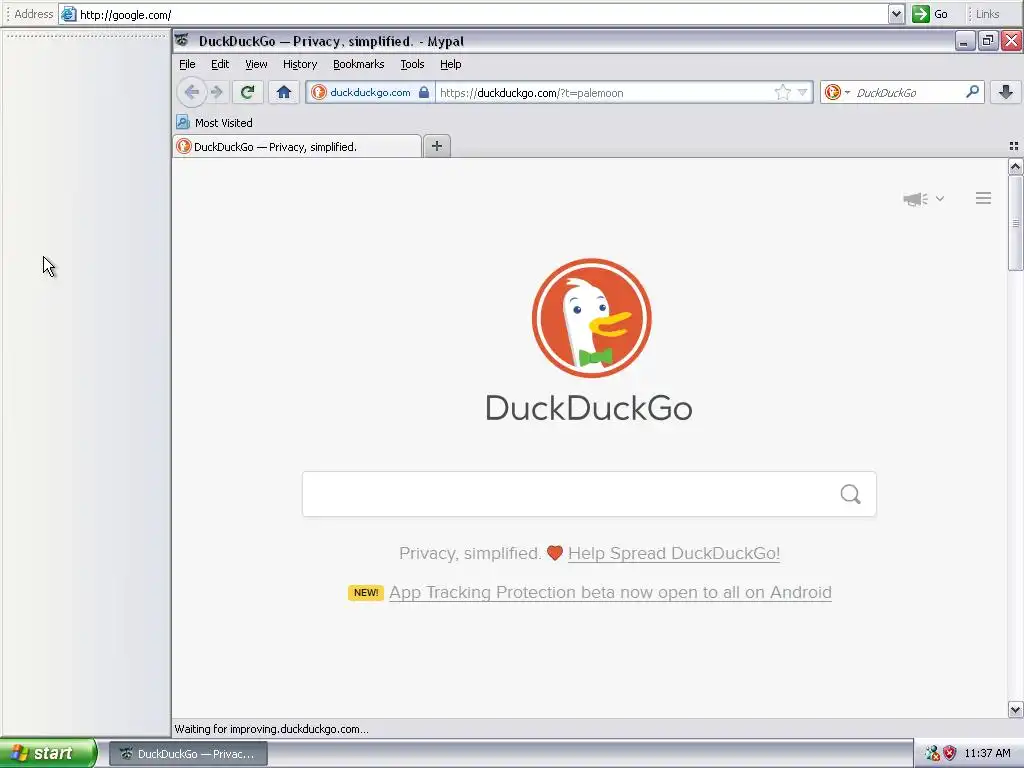Open the History menu
This screenshot has height=768, width=1024.
pos(300,64)
